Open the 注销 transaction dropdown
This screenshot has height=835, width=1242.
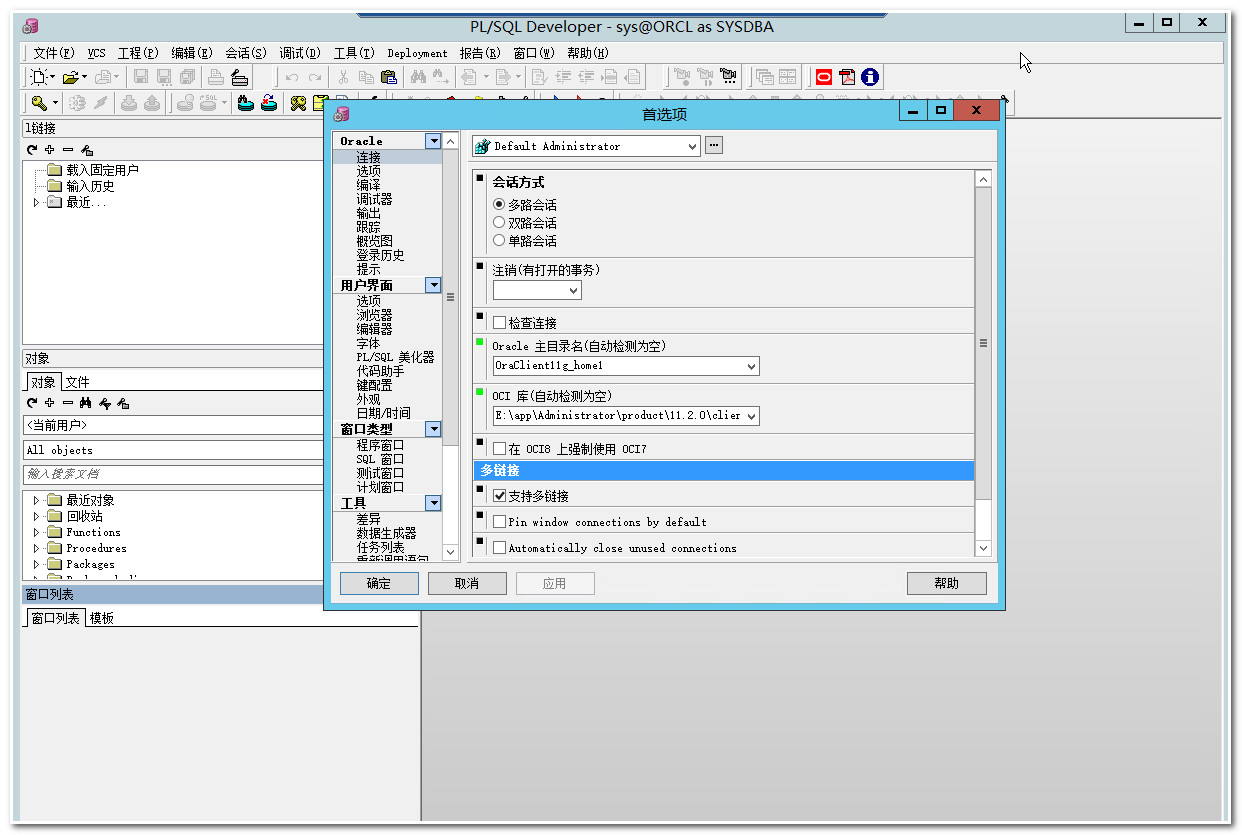[573, 290]
